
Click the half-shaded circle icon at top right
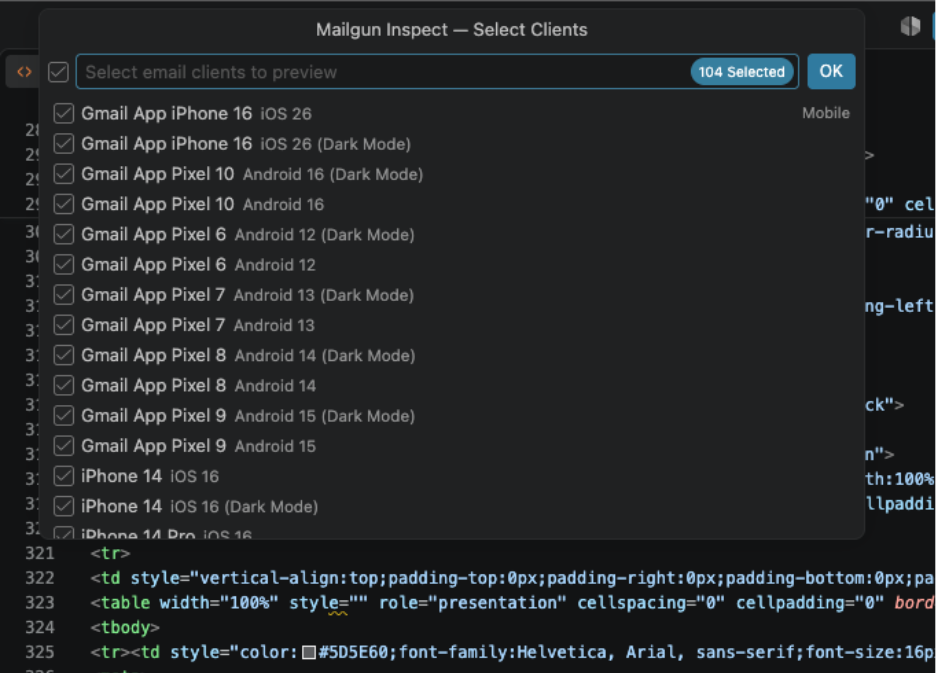coord(910,26)
